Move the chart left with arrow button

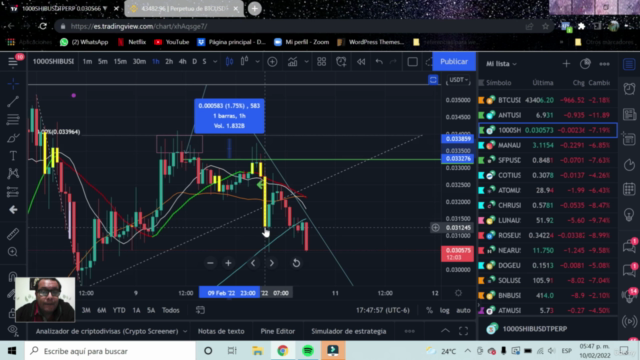(x=253, y=263)
